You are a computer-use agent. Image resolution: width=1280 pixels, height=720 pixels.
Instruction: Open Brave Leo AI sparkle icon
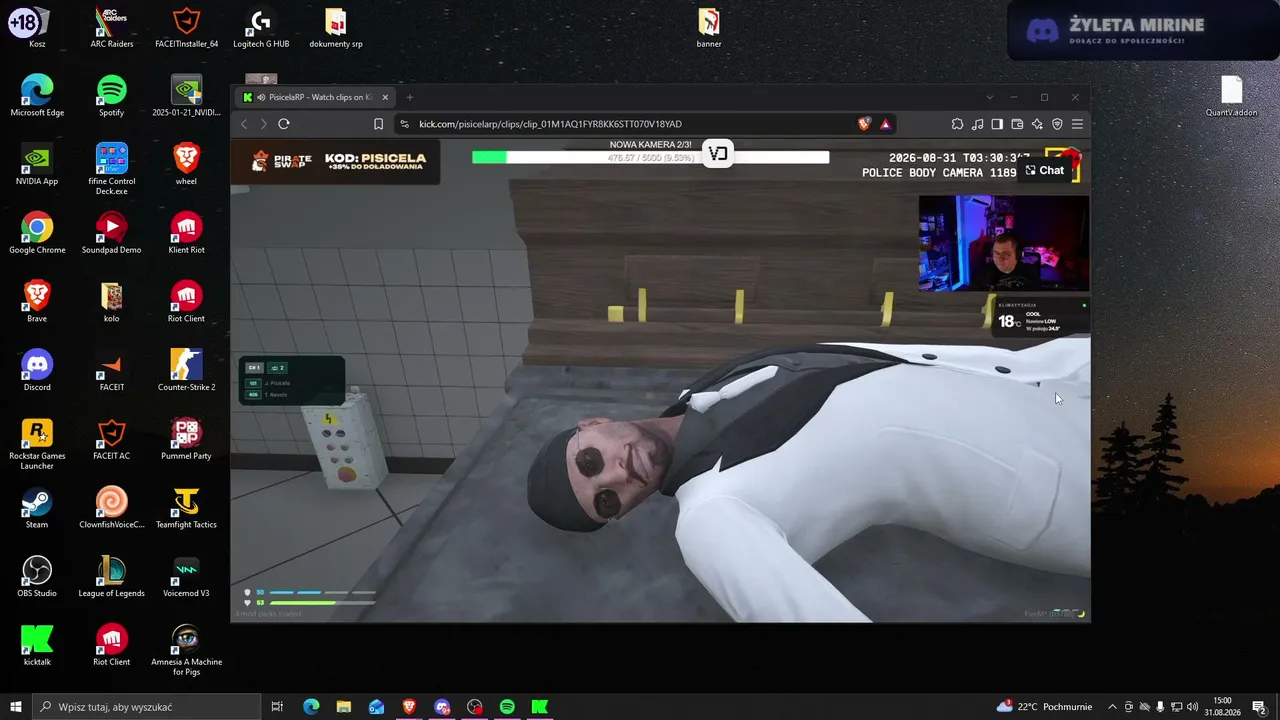1037,124
